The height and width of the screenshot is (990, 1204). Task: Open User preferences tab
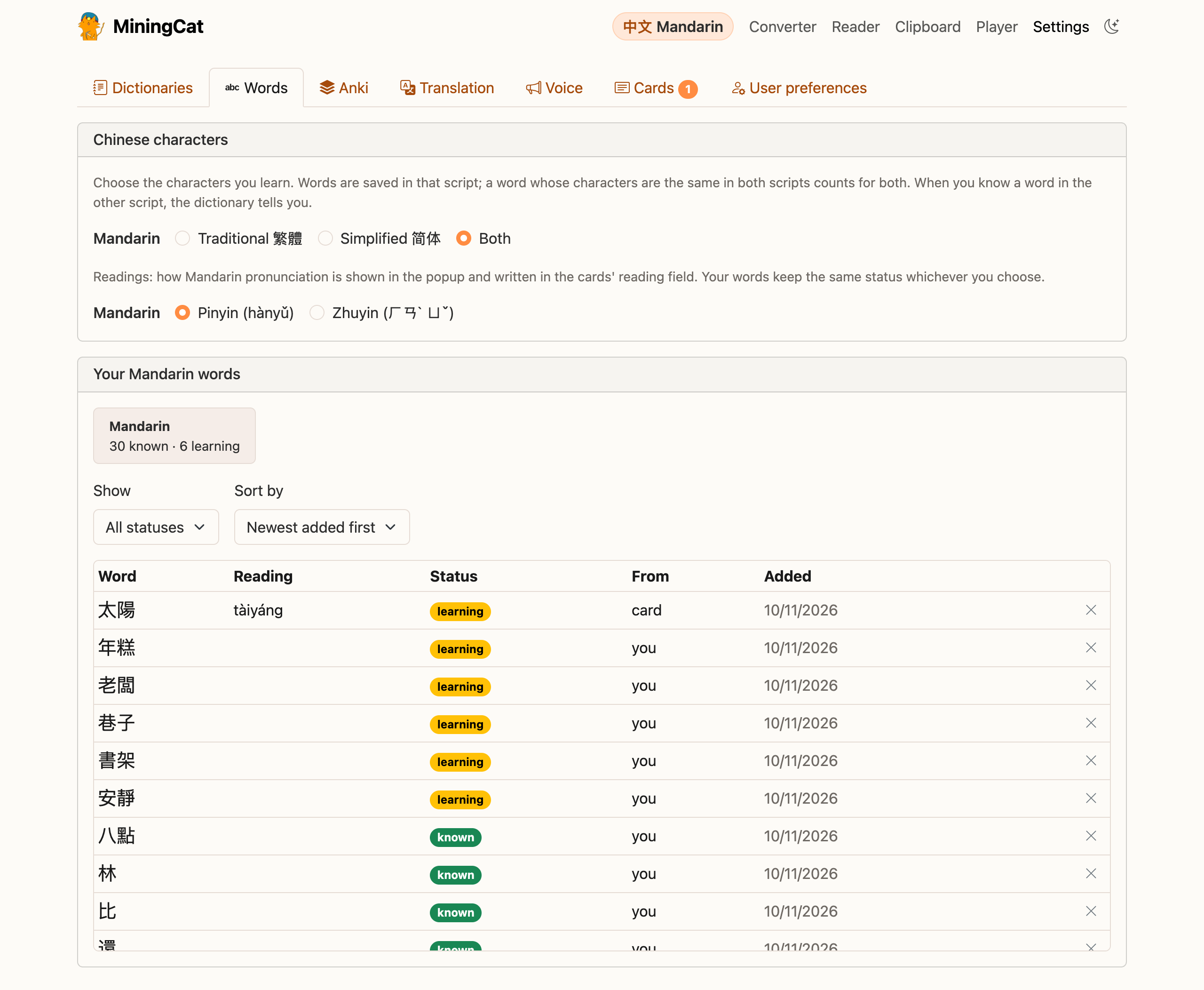pos(799,88)
